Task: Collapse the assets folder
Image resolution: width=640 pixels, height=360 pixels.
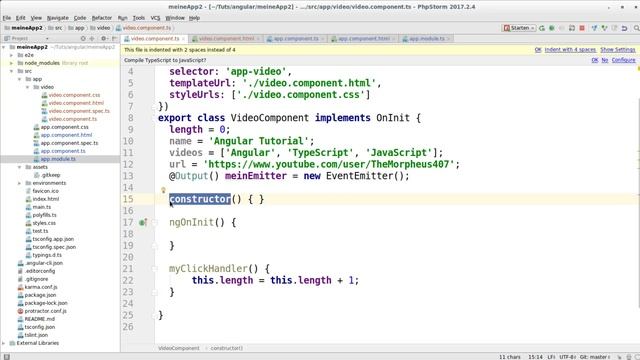Action: point(19,167)
